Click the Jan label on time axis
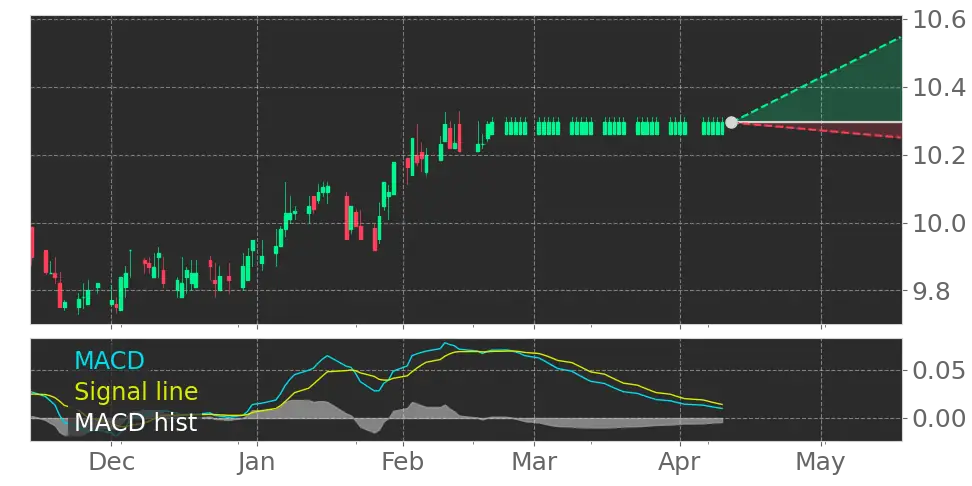This screenshot has width=972, height=486. [257, 462]
